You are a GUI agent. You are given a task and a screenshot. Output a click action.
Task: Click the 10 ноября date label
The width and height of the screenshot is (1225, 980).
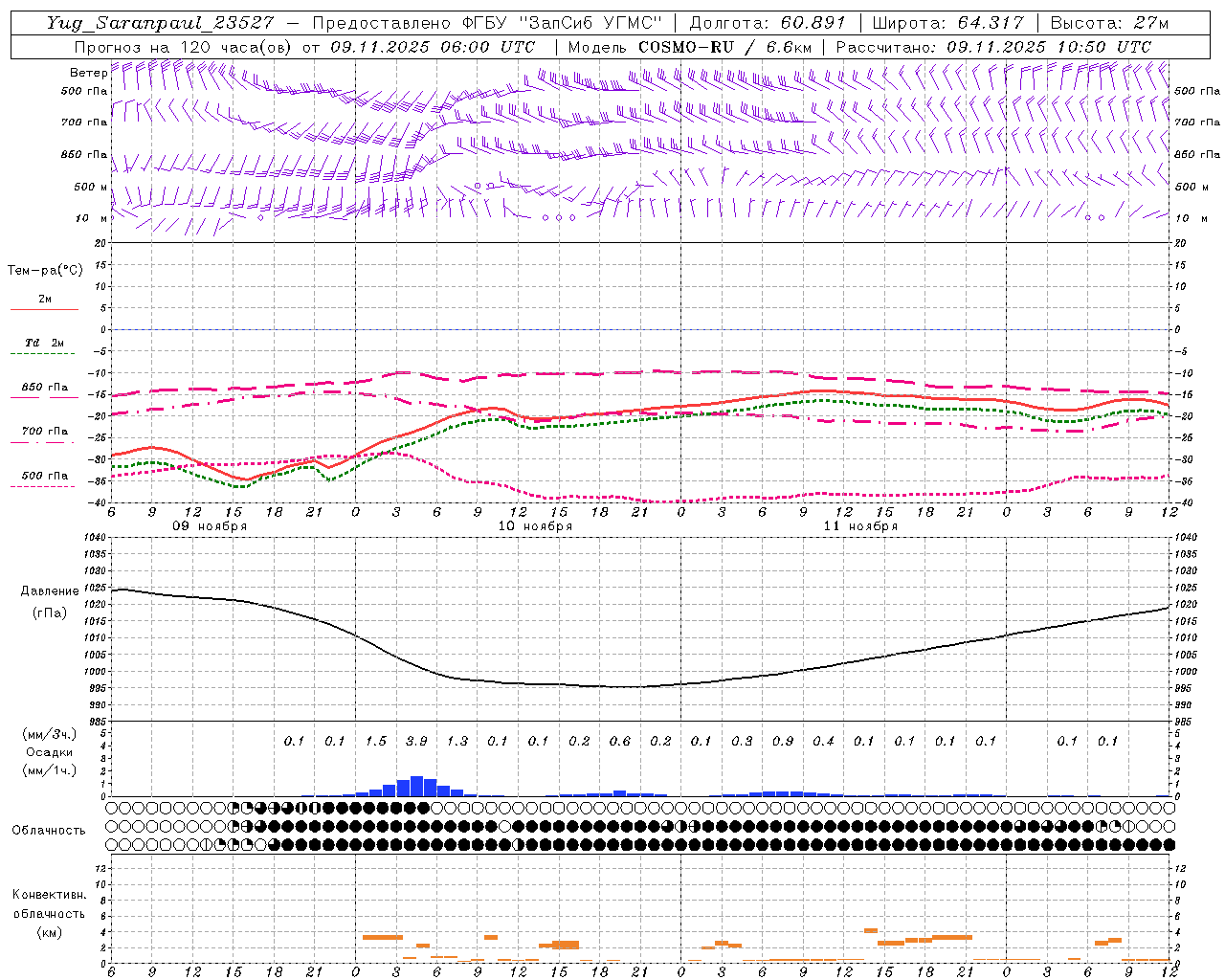pos(534,526)
